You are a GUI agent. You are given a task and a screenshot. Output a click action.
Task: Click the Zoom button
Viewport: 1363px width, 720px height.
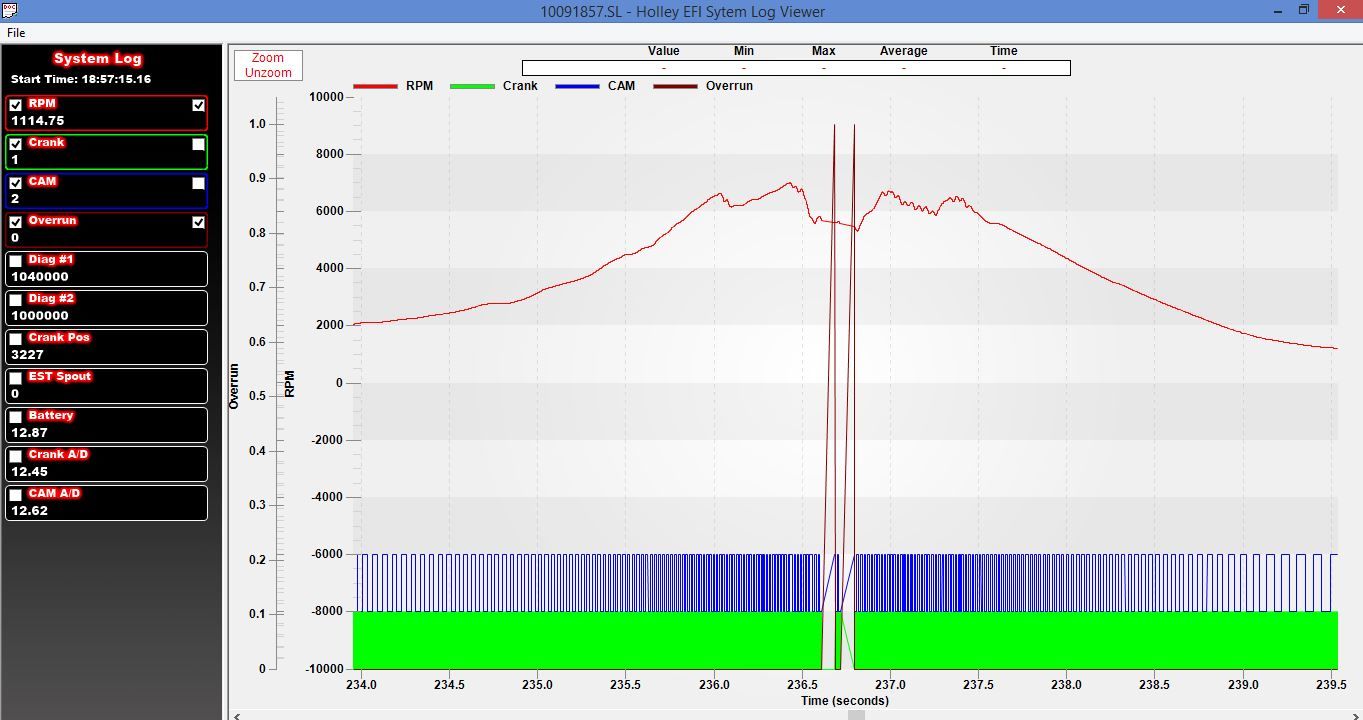tap(268, 58)
